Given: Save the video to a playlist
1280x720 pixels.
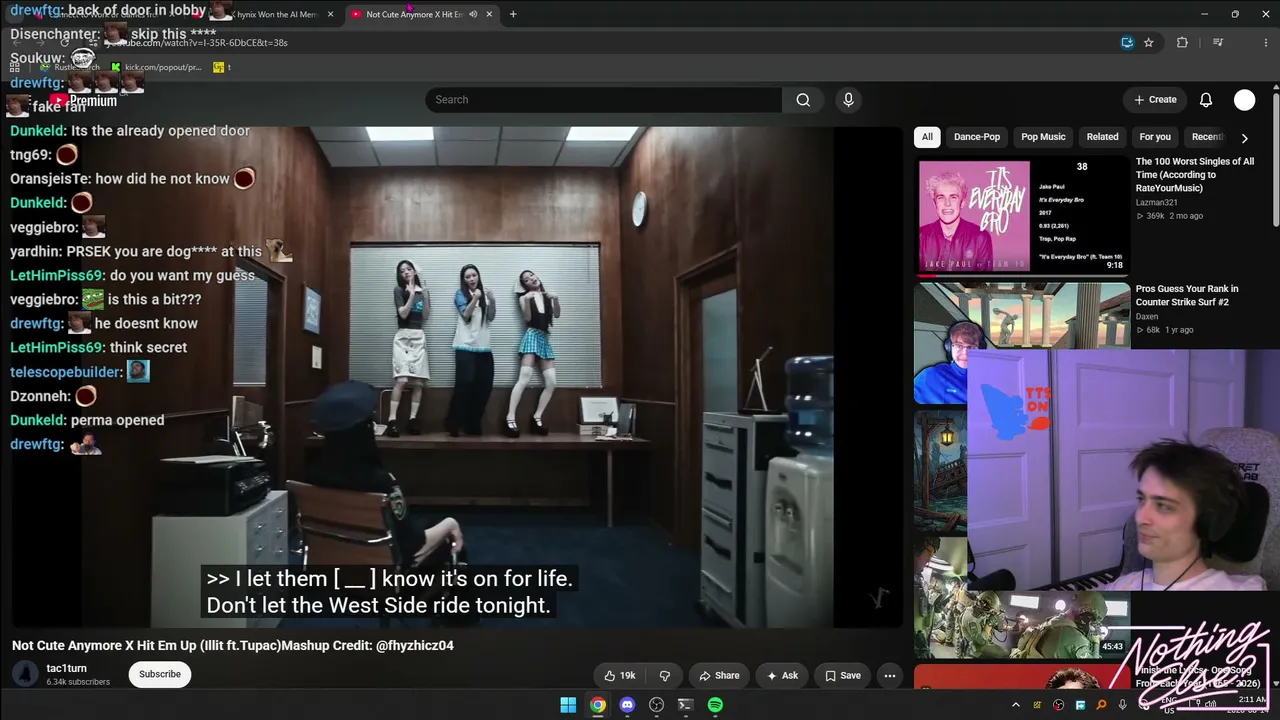Looking at the screenshot, I should pyautogui.click(x=842, y=676).
